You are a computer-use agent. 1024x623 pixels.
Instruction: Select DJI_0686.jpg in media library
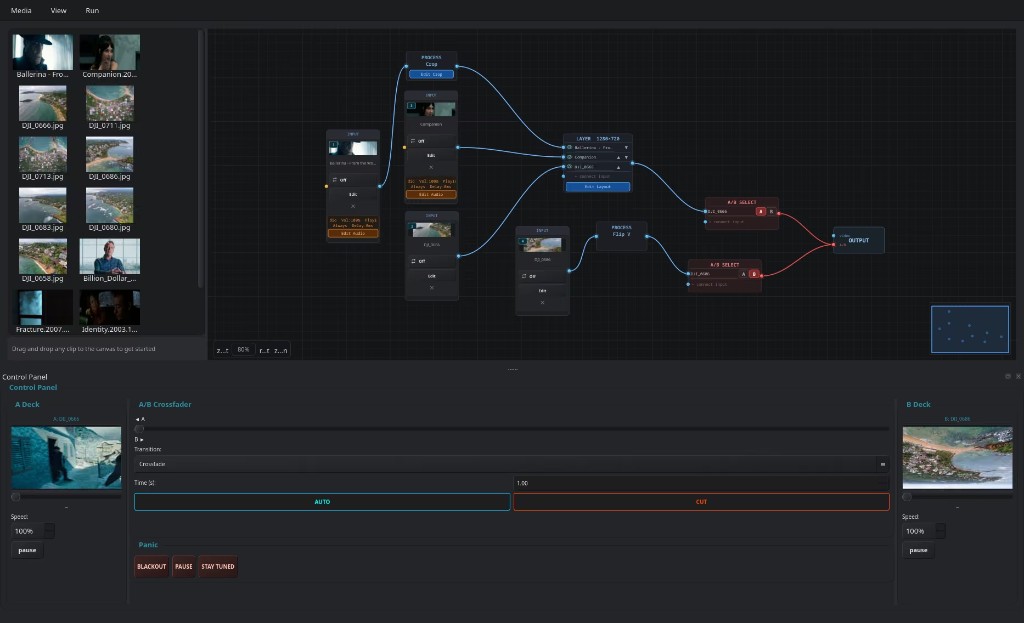click(x=110, y=154)
